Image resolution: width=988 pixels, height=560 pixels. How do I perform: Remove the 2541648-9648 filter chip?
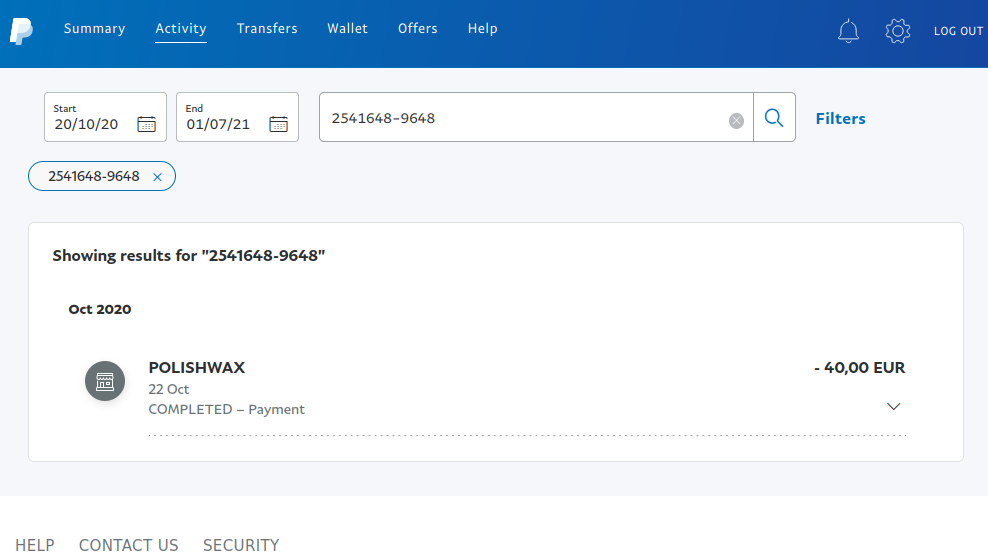tap(158, 177)
